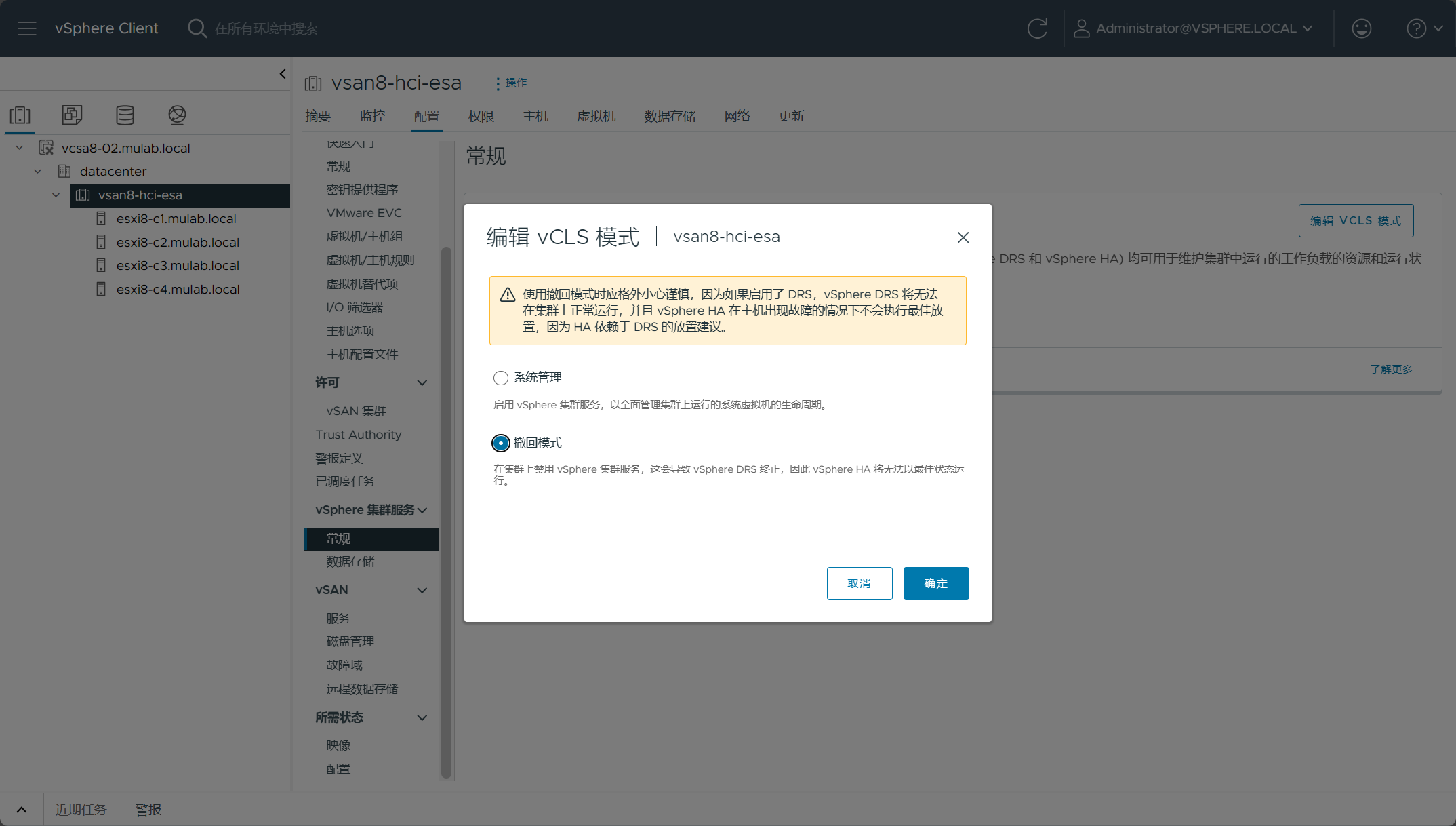Open 已调度任务 settings
This screenshot has width=1456, height=826.
click(345, 481)
